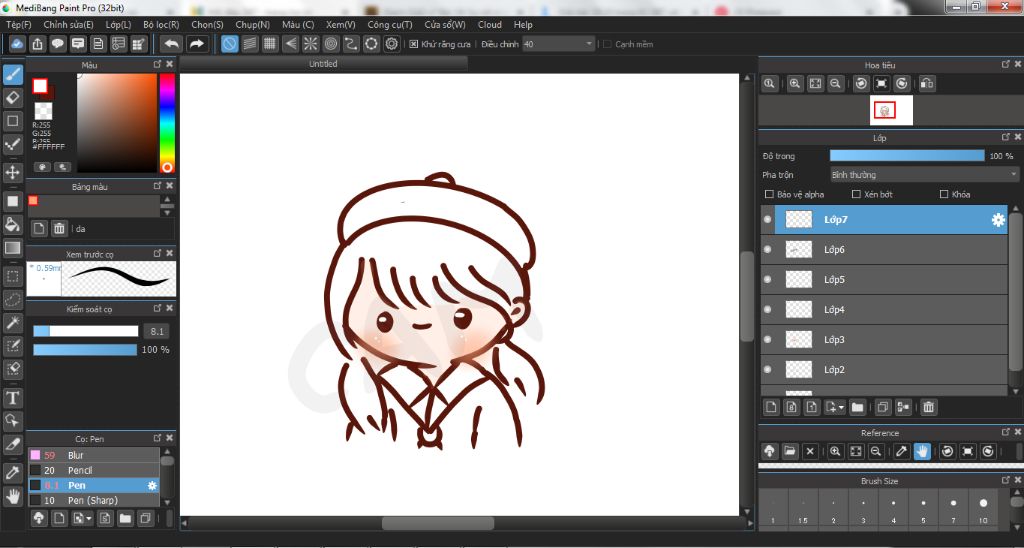Image resolution: width=1024 pixels, height=548 pixels.
Task: Open the Bộ lọc(R) menu
Action: [161, 25]
